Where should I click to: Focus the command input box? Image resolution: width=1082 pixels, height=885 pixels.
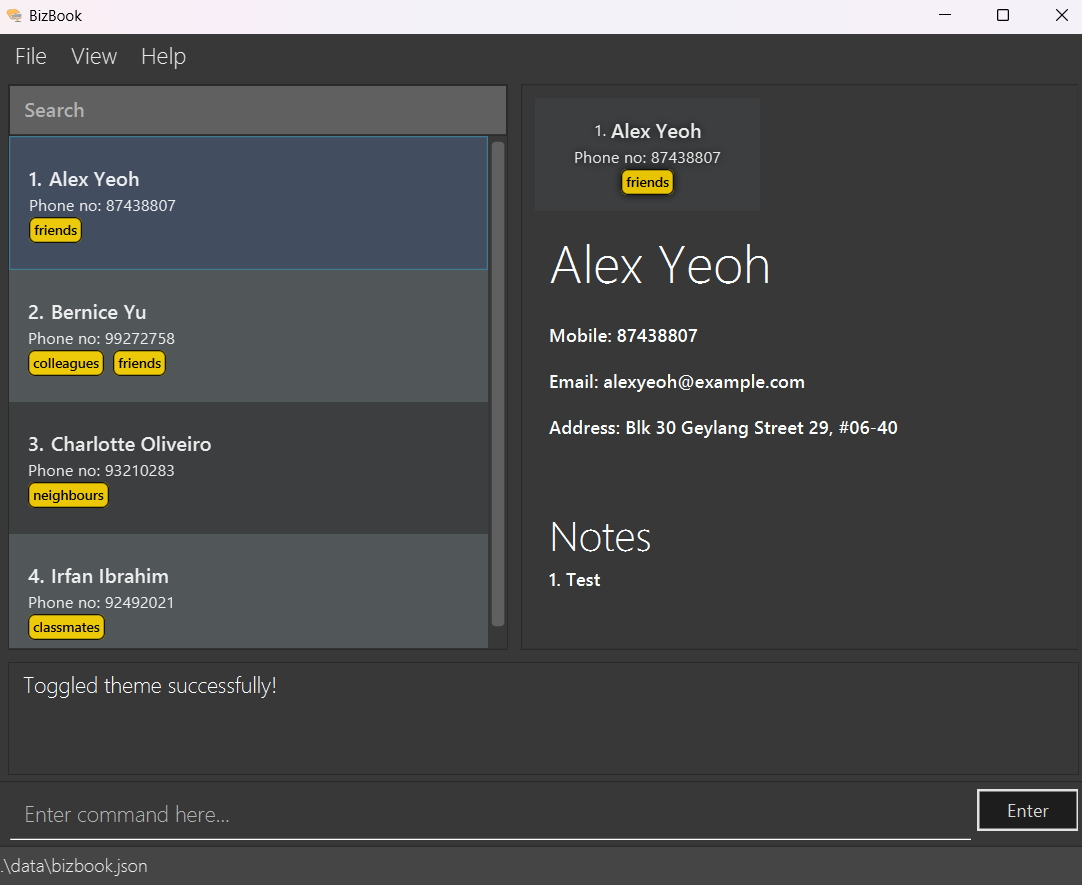(x=490, y=815)
